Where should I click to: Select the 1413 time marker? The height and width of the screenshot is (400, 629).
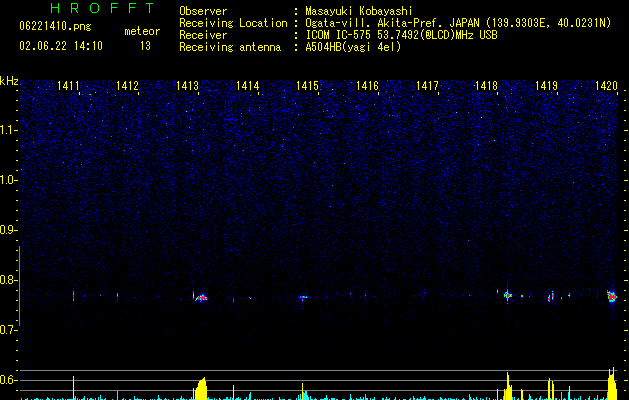[187, 87]
